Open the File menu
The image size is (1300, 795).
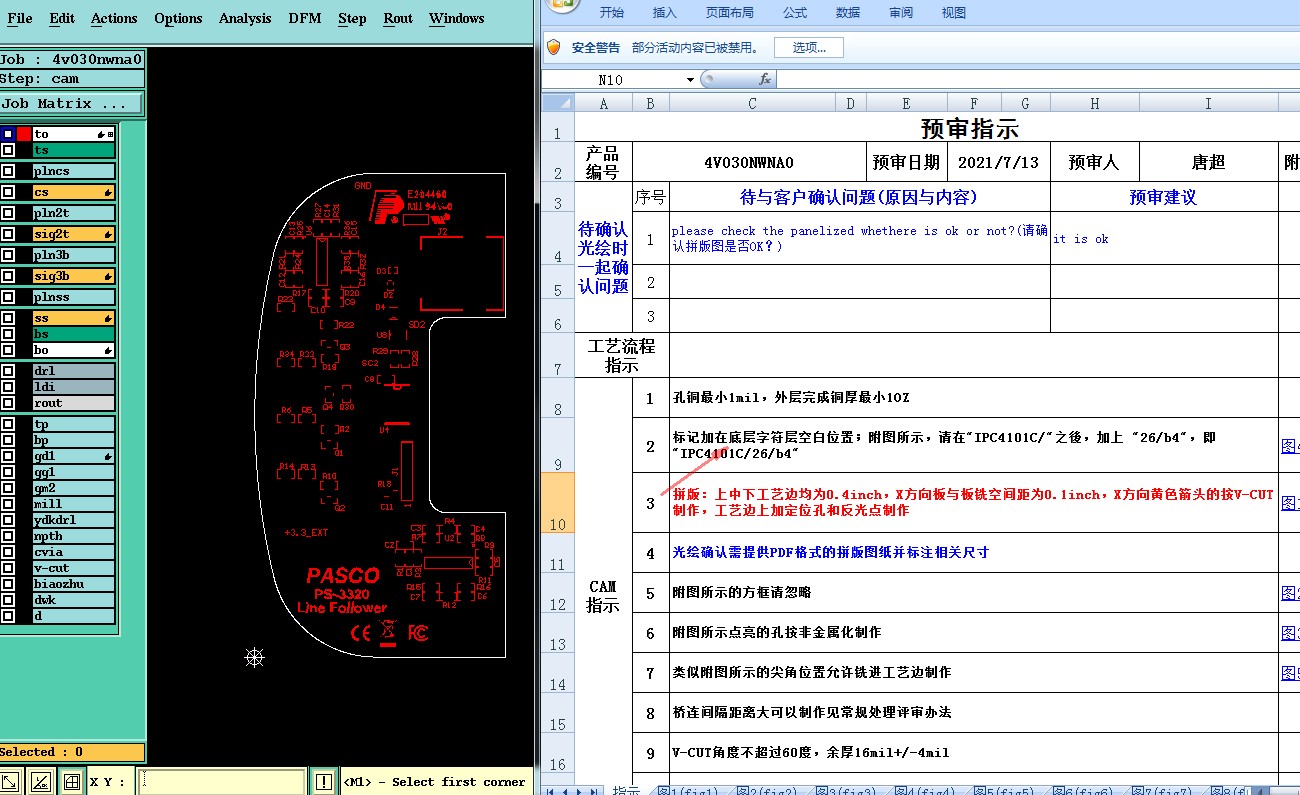point(20,18)
